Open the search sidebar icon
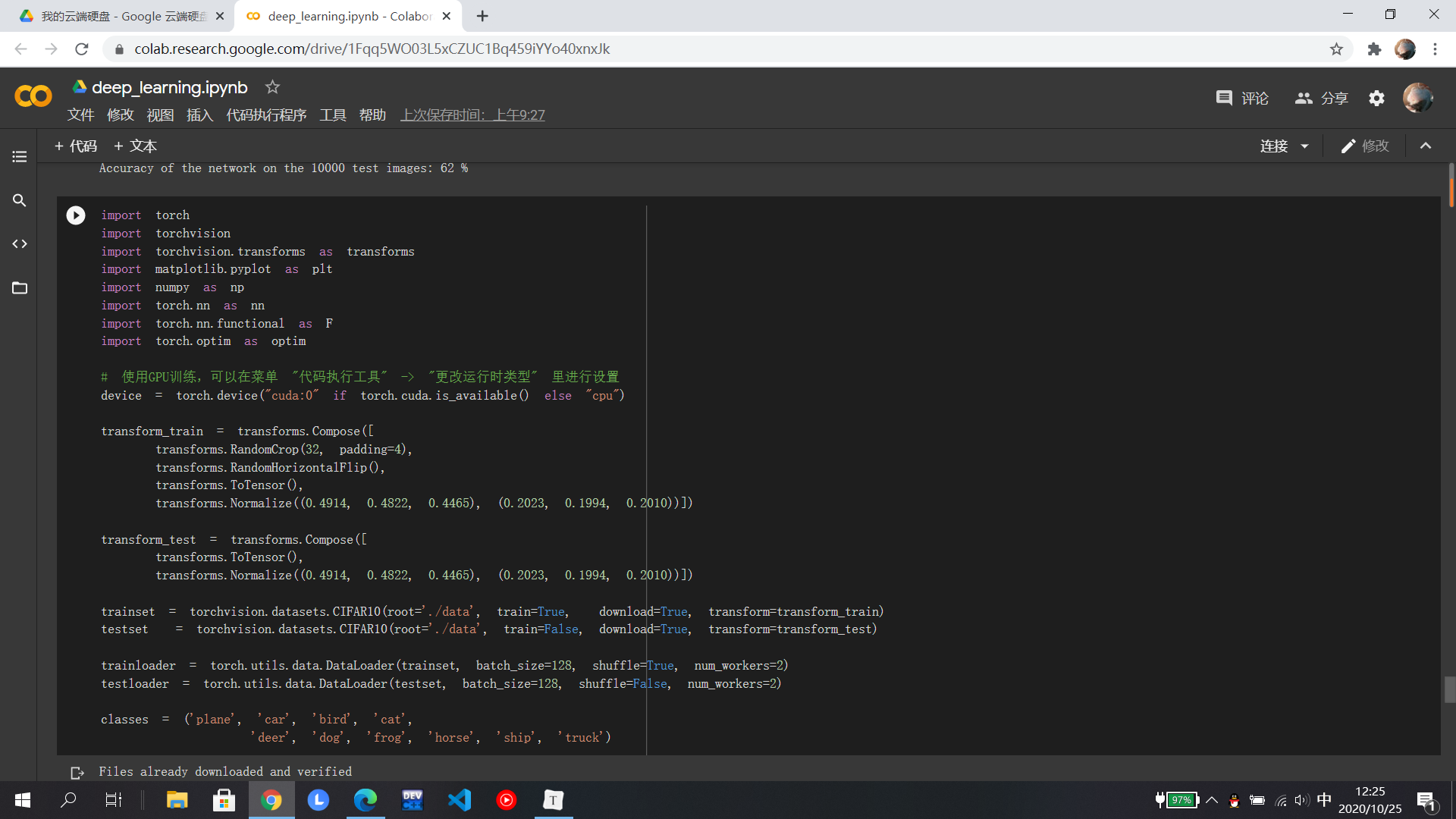The width and height of the screenshot is (1456, 819). (x=20, y=200)
